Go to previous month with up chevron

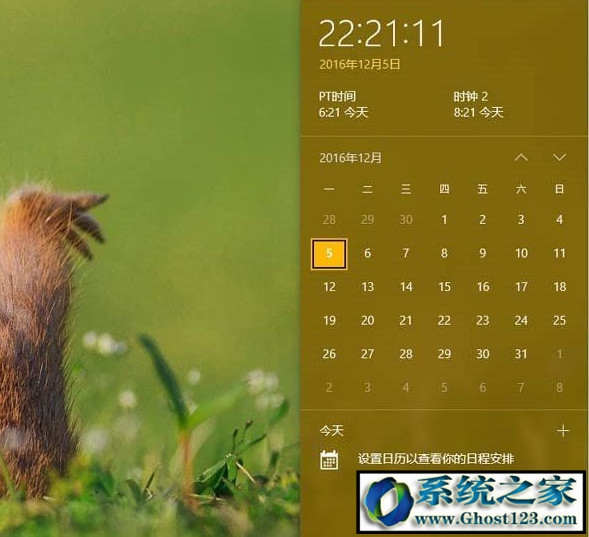(x=521, y=157)
